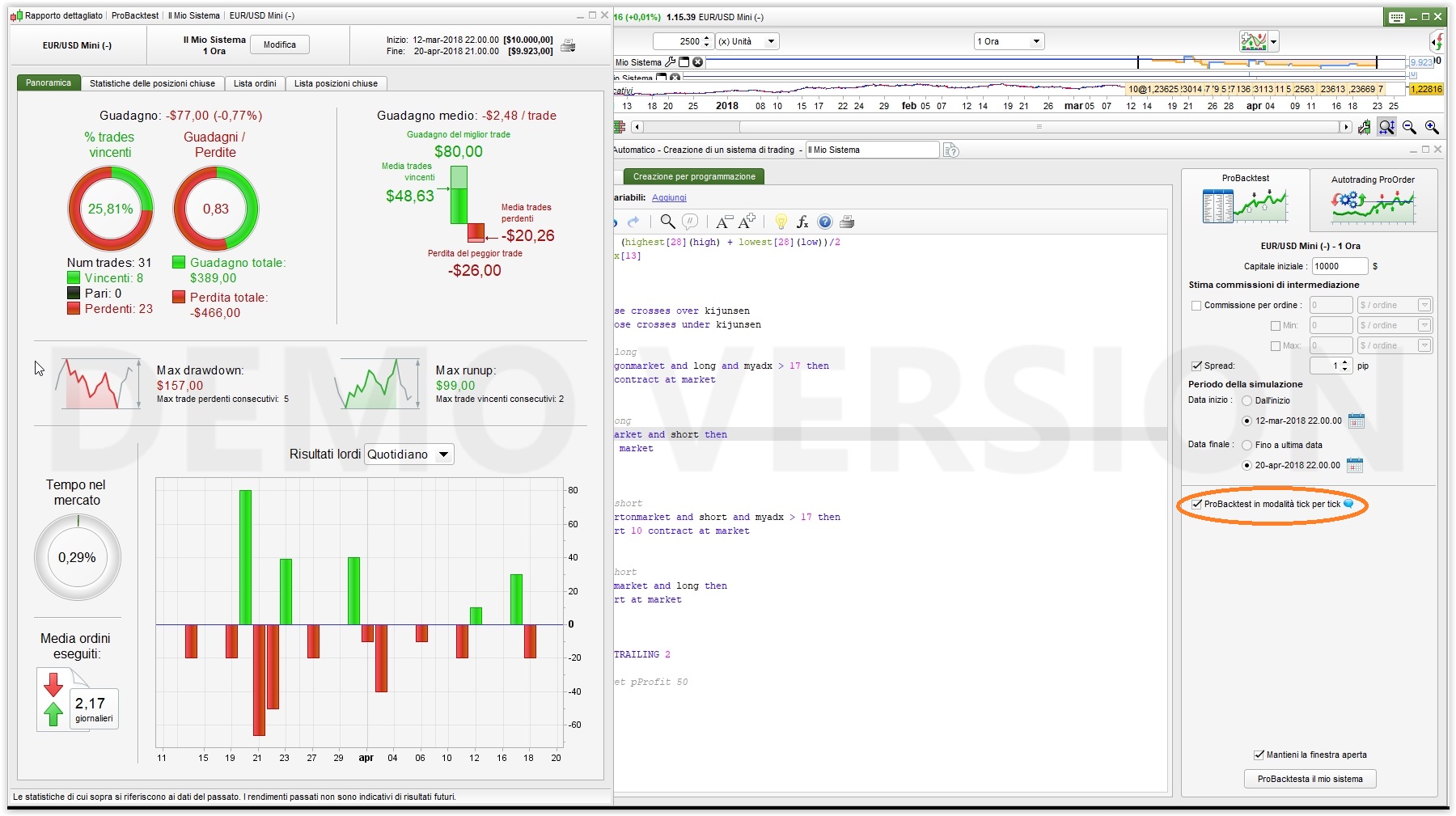
Task: Click the chart horizontal scrollbar thumb
Action: (x=1039, y=127)
